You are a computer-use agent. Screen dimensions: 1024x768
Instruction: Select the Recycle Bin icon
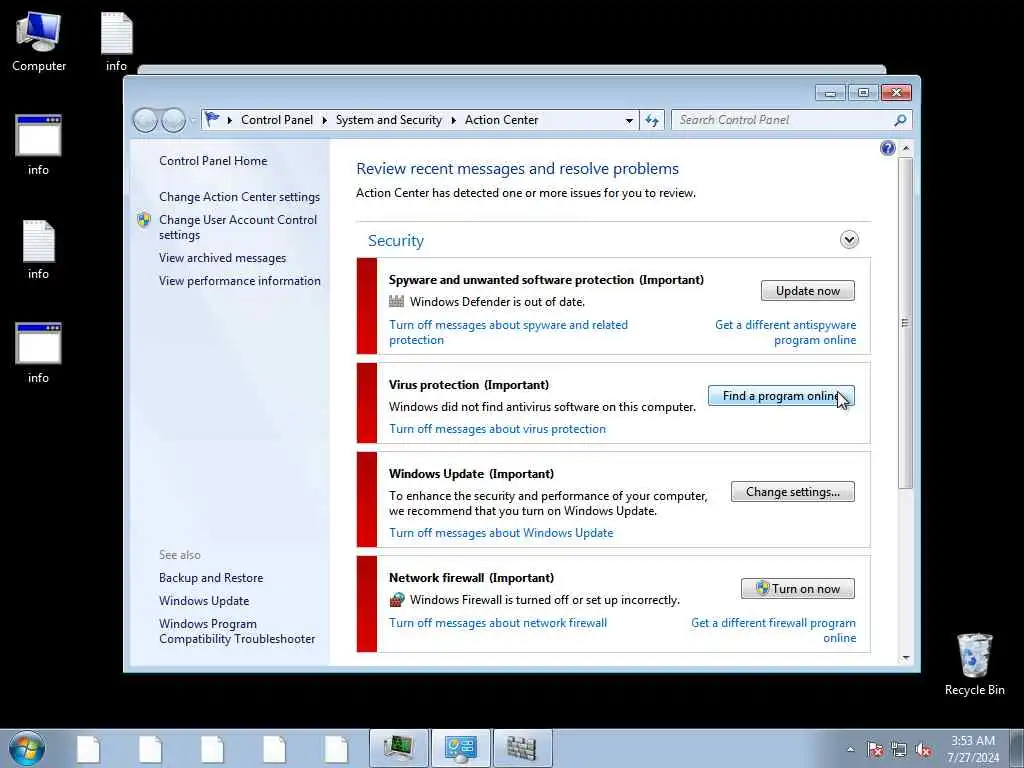pos(974,664)
